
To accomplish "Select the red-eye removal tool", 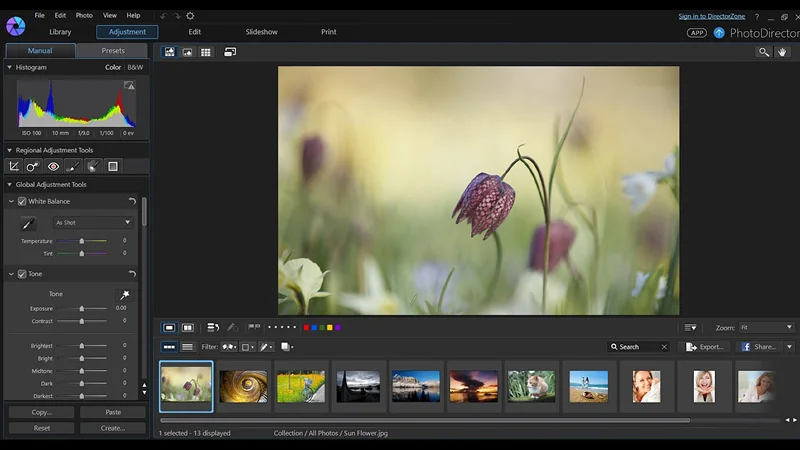I will [53, 166].
